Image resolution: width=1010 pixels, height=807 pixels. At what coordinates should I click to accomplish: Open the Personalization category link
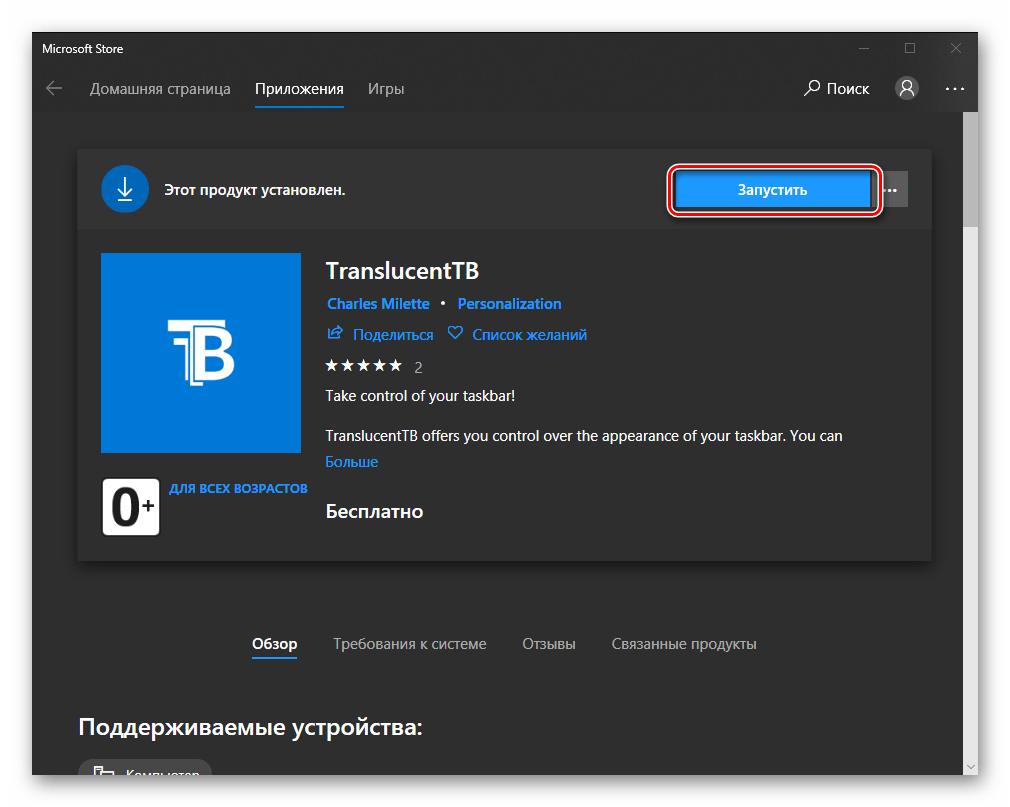(x=509, y=303)
